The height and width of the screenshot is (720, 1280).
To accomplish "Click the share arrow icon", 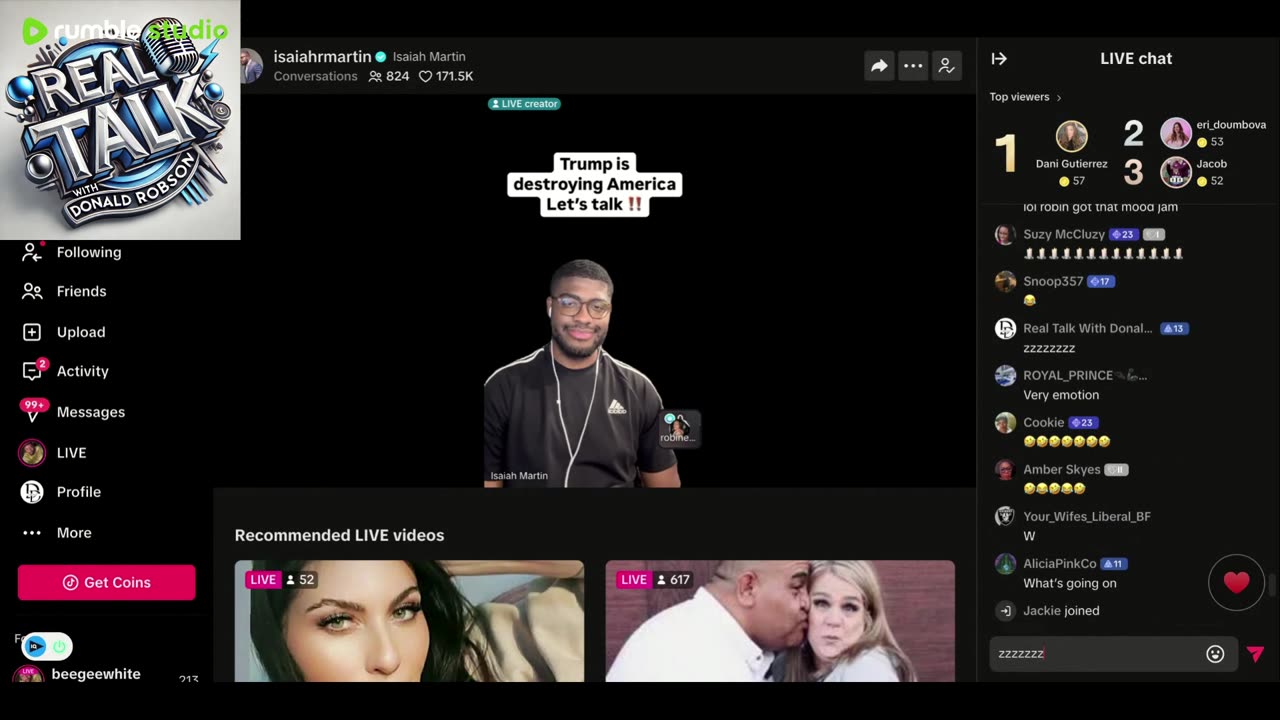I will pyautogui.click(x=879, y=66).
